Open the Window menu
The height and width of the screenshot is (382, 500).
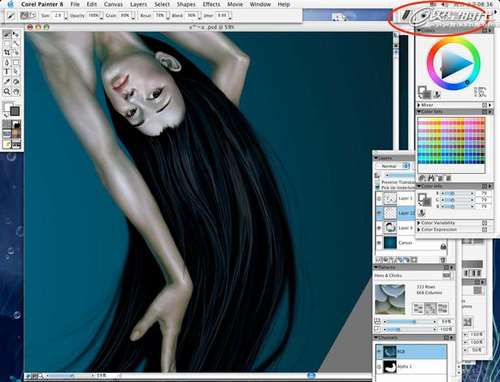click(260, 4)
